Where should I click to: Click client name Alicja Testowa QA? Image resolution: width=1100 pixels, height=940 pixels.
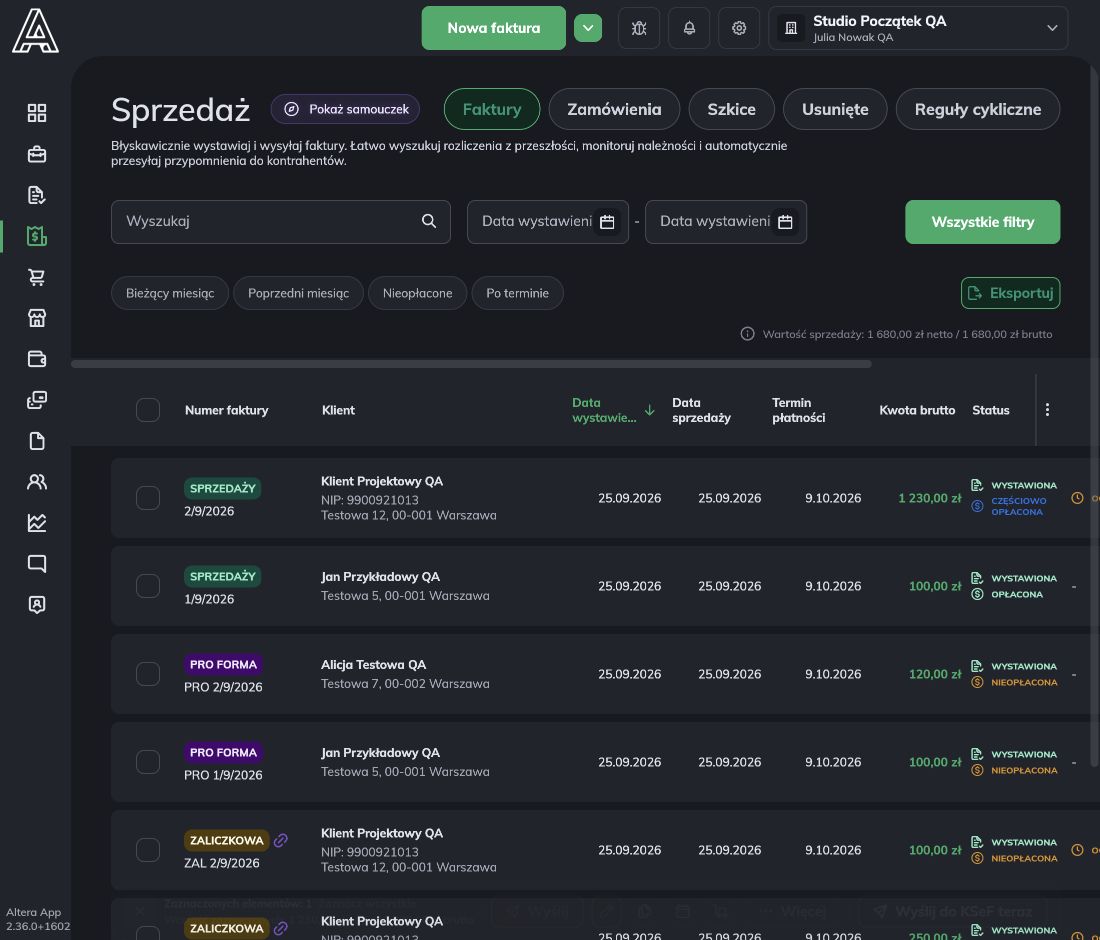pyautogui.click(x=373, y=664)
